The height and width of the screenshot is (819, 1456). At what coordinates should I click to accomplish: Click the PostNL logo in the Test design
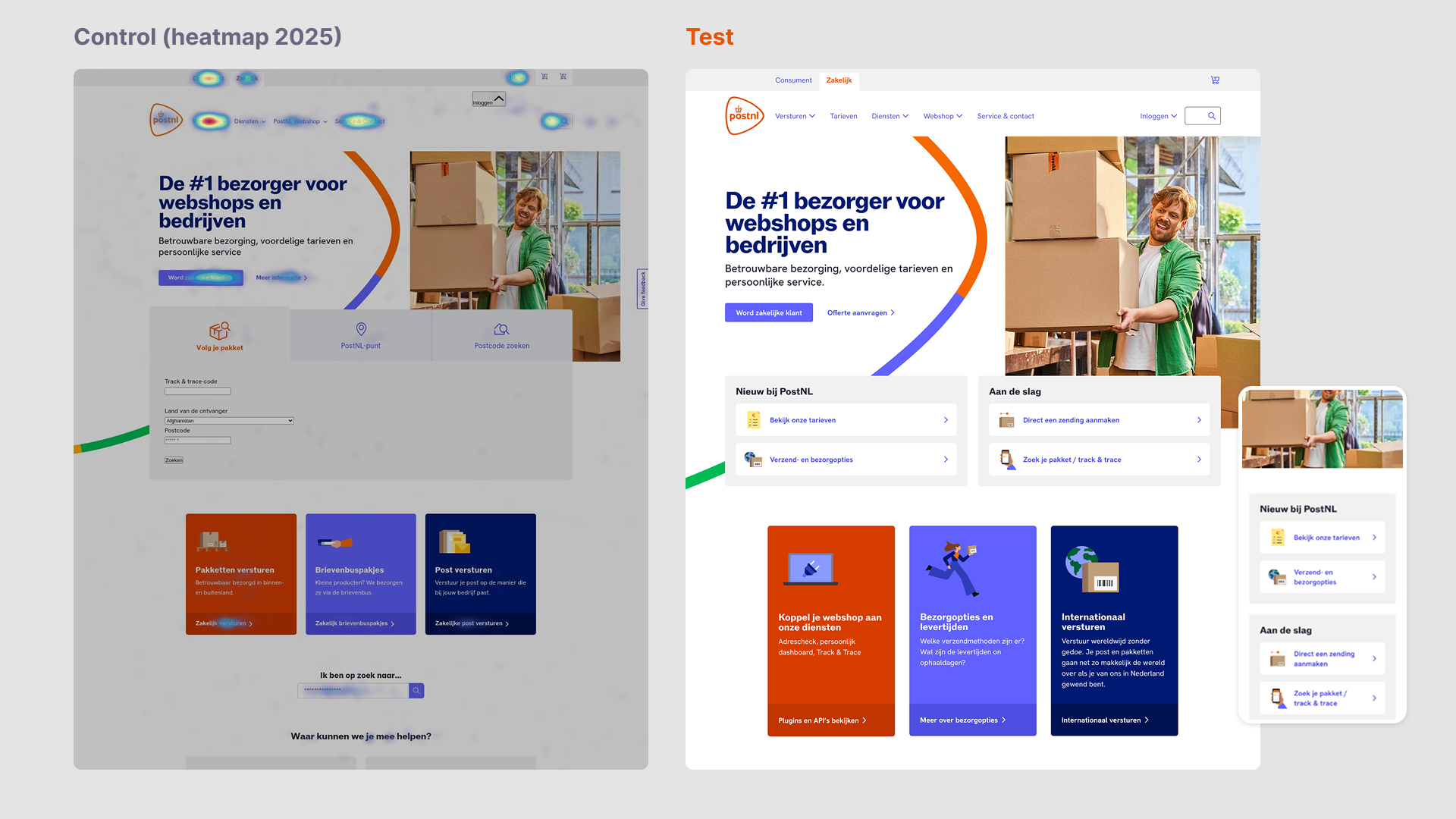point(744,115)
